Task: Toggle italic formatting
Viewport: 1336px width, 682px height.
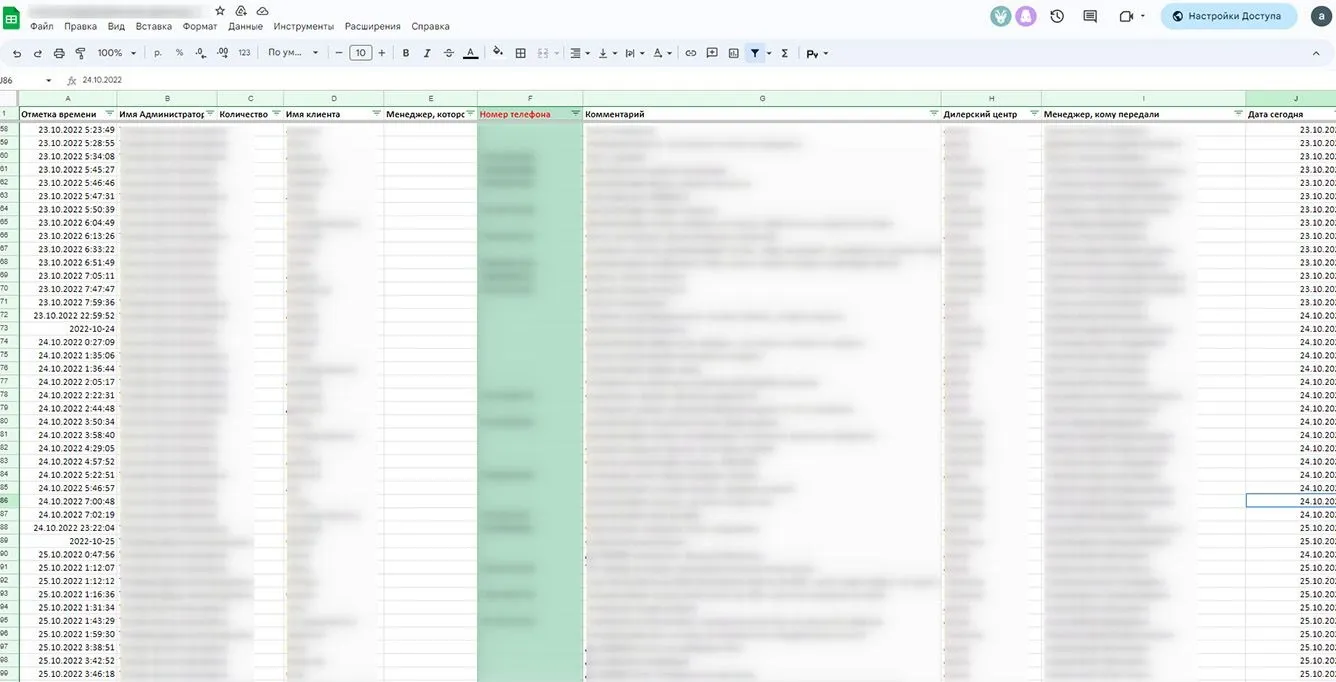Action: coord(427,53)
